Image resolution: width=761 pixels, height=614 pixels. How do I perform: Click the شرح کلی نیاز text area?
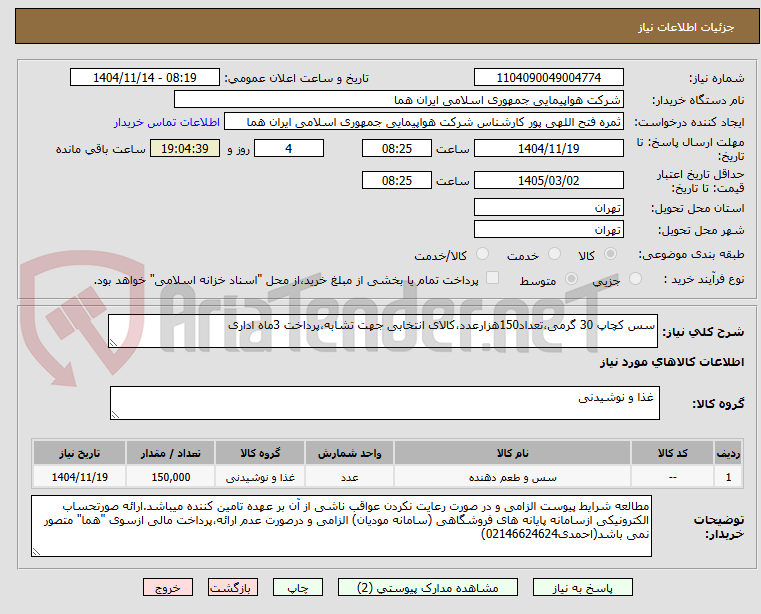382,331
